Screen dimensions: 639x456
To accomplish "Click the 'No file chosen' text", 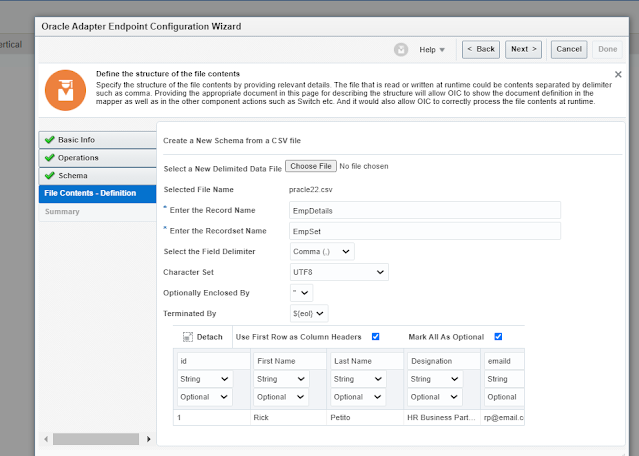I will 364,166.
